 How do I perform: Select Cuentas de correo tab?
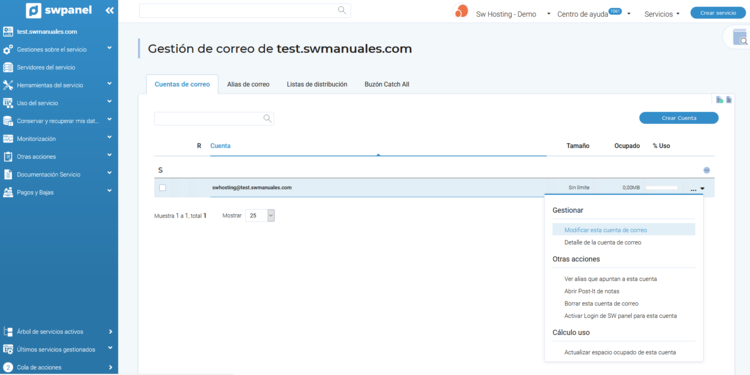coord(182,84)
